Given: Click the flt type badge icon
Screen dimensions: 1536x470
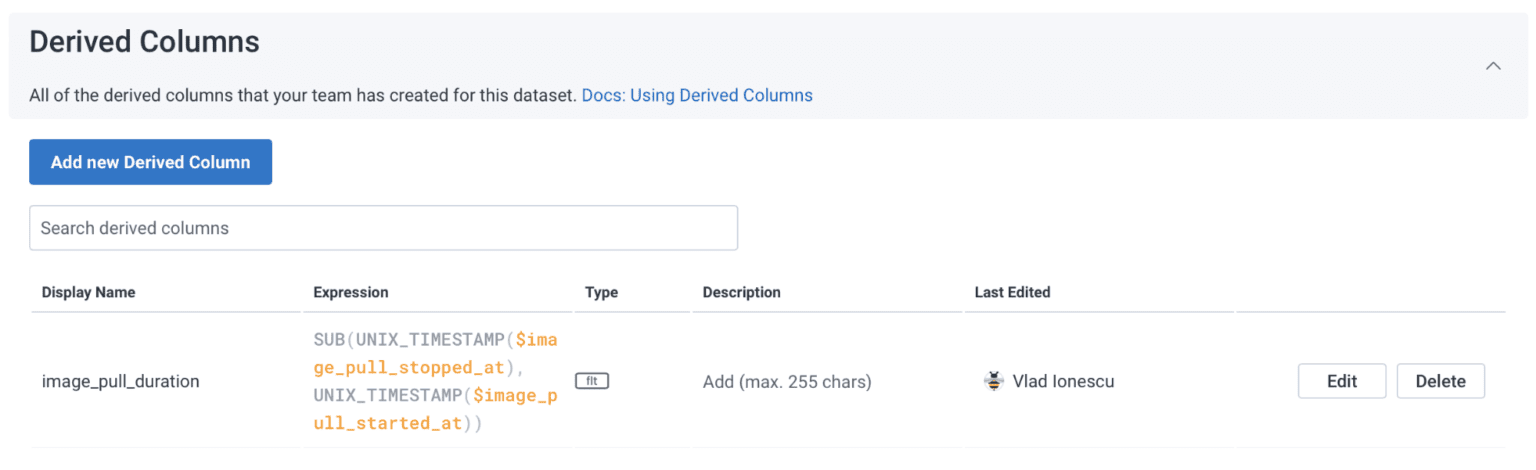Looking at the screenshot, I should point(592,381).
